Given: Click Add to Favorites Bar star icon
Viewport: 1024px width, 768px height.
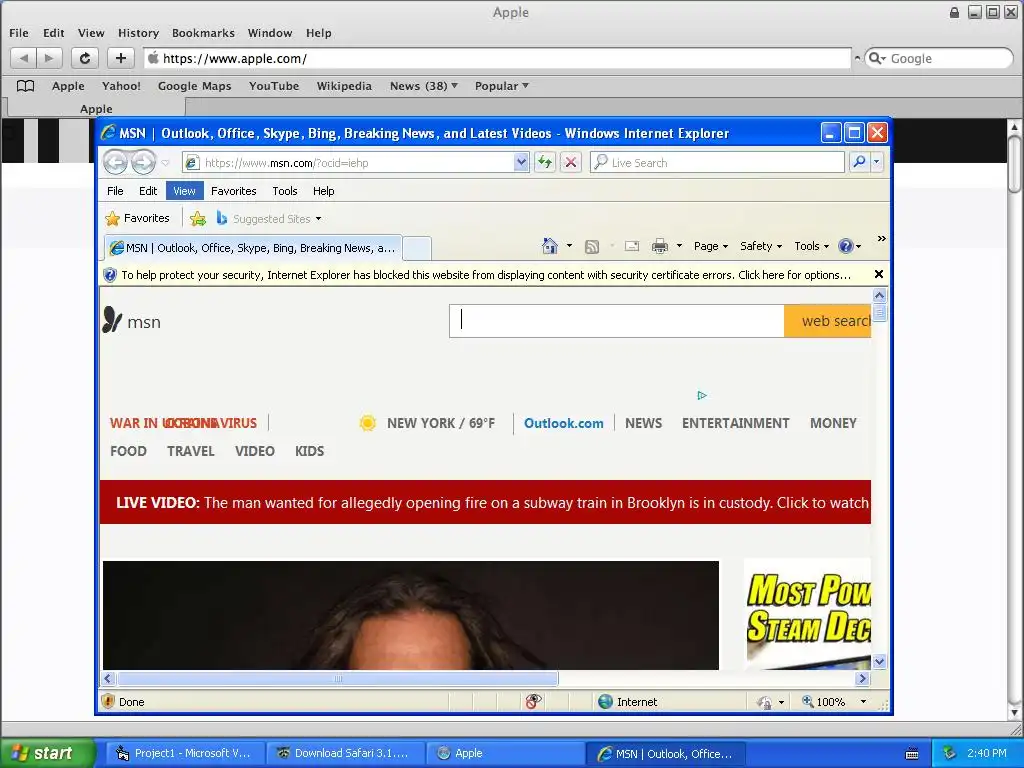Looking at the screenshot, I should coord(198,219).
